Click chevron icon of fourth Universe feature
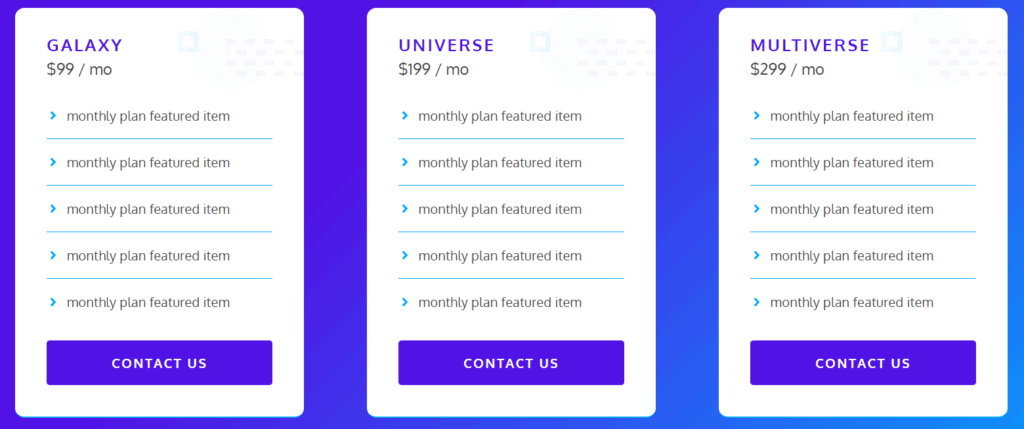Viewport: 1024px width, 429px height. coord(405,255)
